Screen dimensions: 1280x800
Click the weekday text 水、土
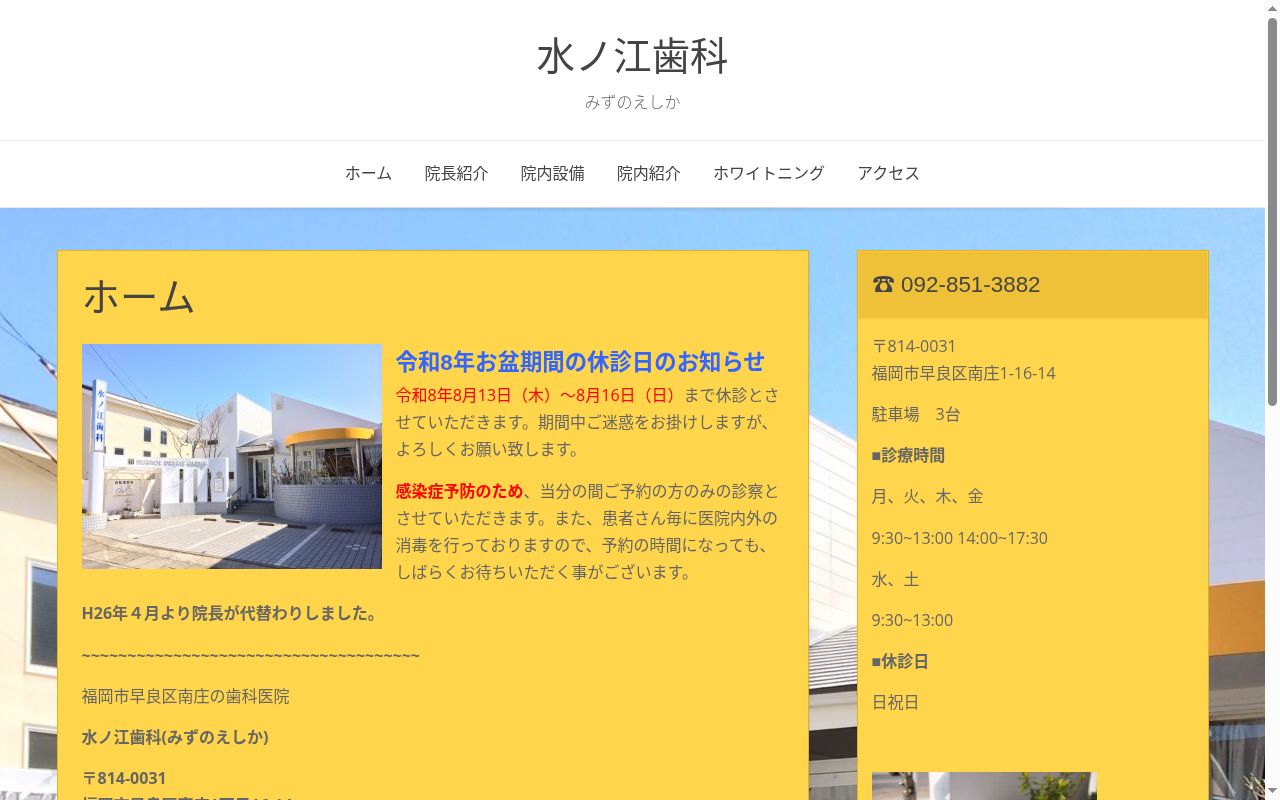(x=895, y=579)
